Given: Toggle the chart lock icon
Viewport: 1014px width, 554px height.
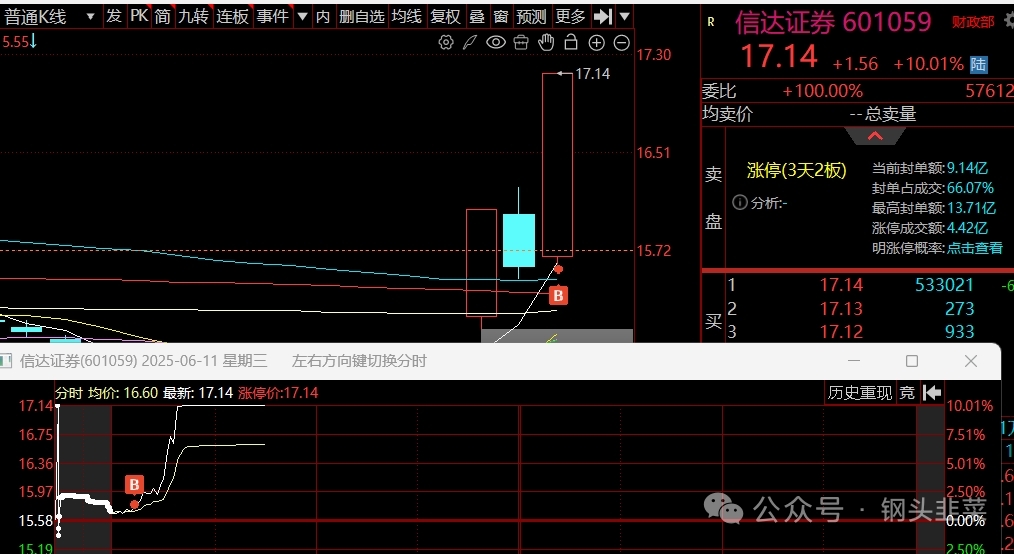Looking at the screenshot, I should point(570,43).
